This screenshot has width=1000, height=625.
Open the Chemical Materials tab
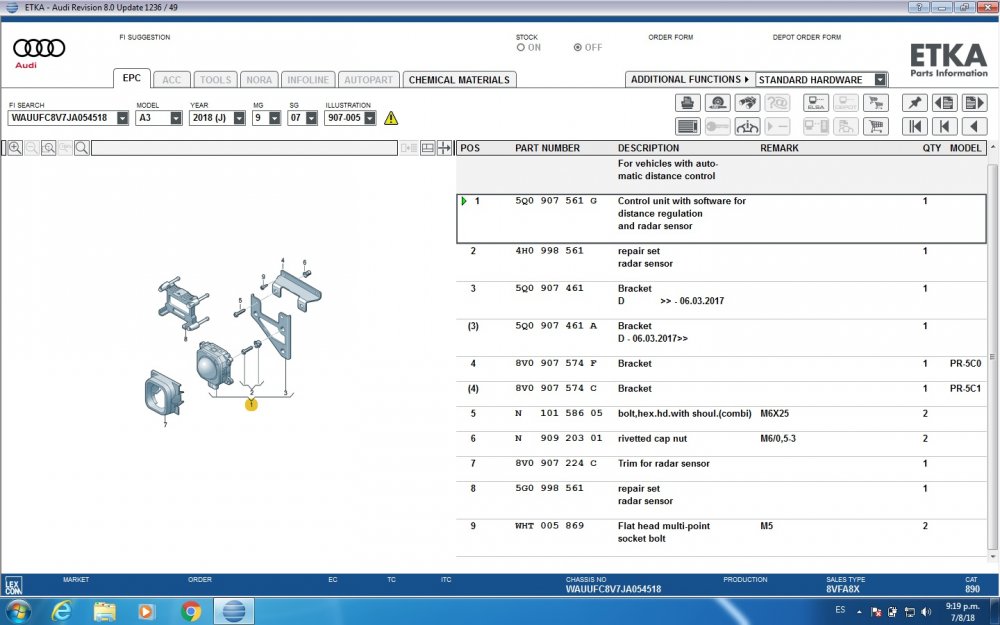[459, 80]
